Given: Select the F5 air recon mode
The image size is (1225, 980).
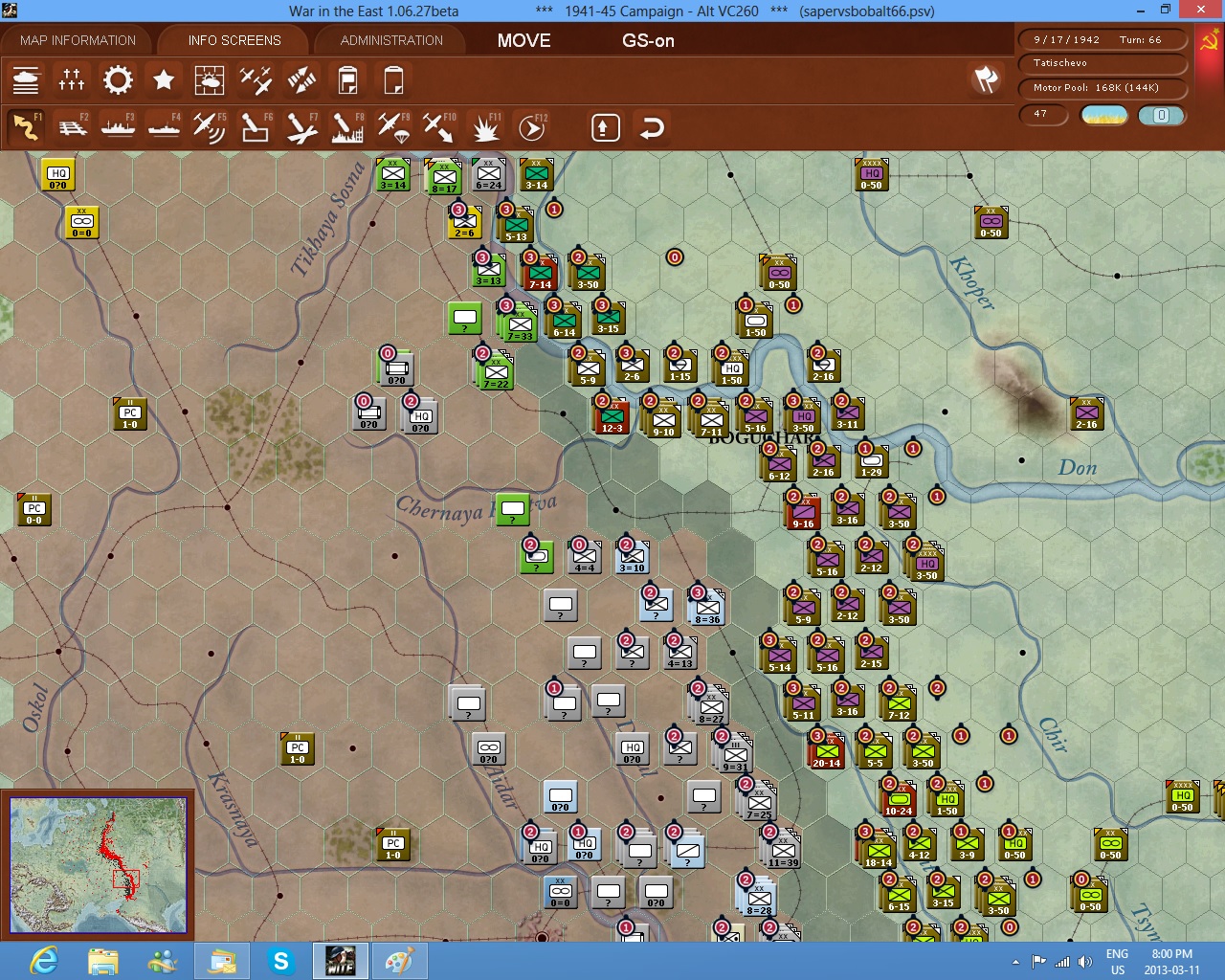Looking at the screenshot, I should (x=210, y=127).
